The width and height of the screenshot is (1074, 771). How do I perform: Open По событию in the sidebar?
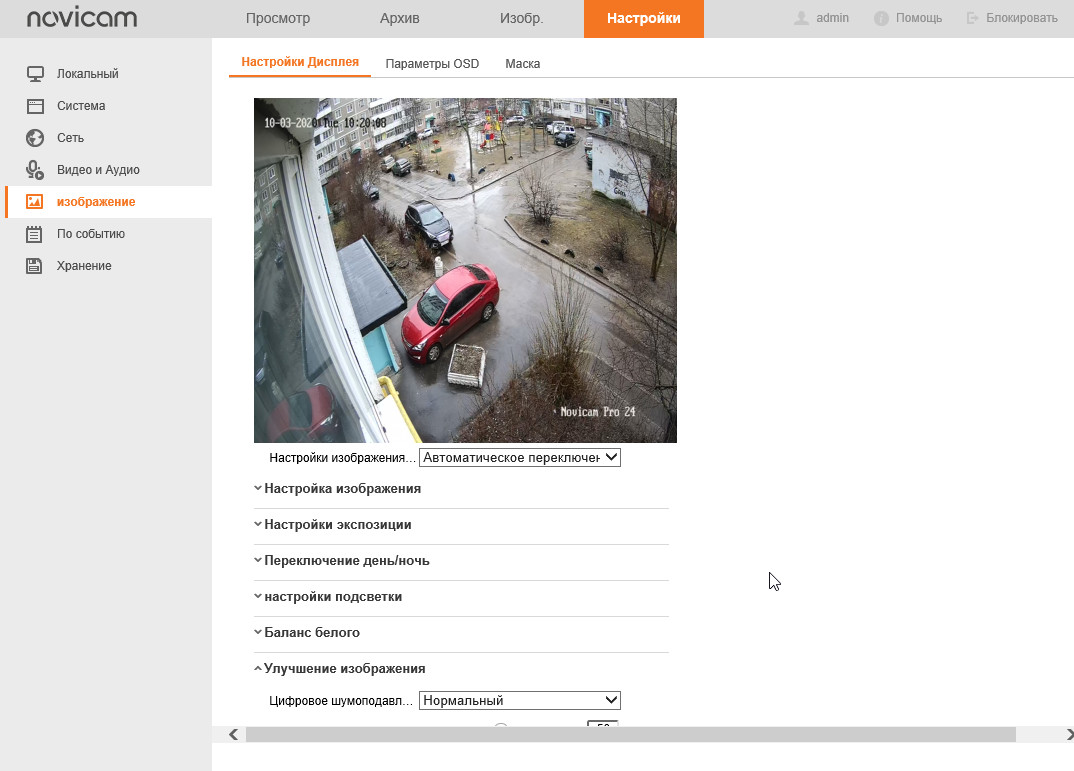pos(90,234)
